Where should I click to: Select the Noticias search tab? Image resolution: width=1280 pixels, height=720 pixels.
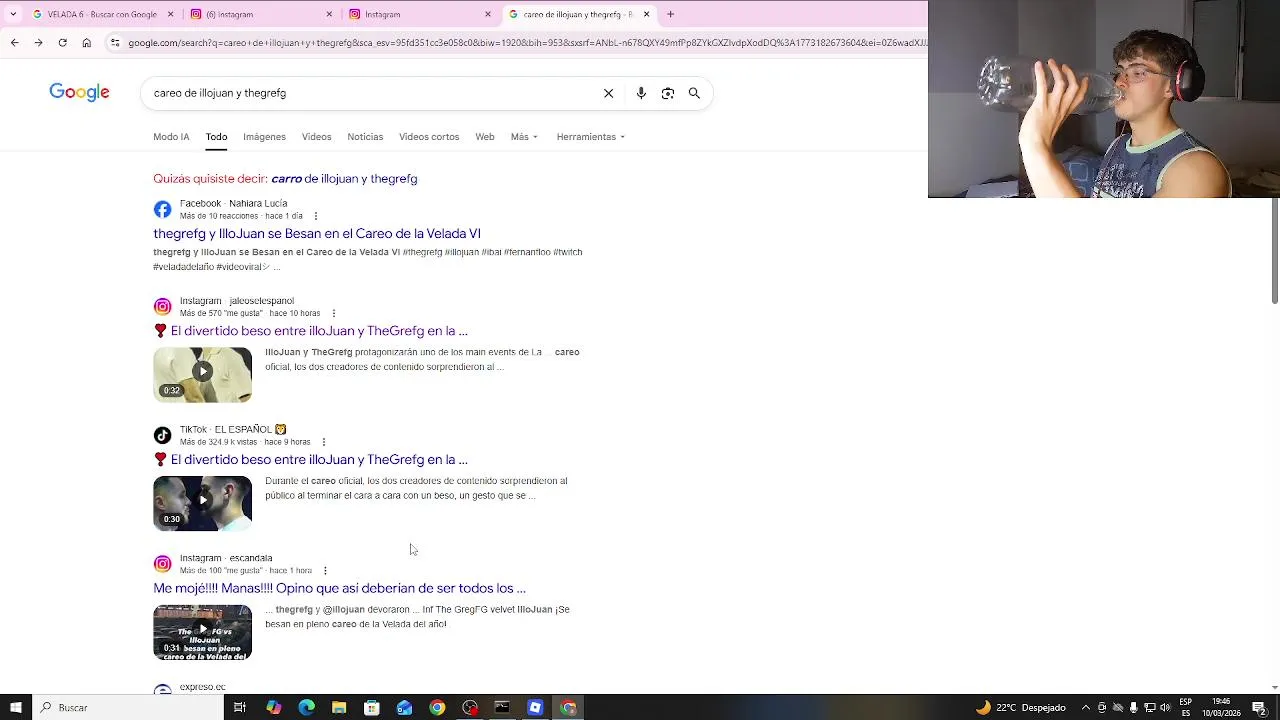[365, 137]
